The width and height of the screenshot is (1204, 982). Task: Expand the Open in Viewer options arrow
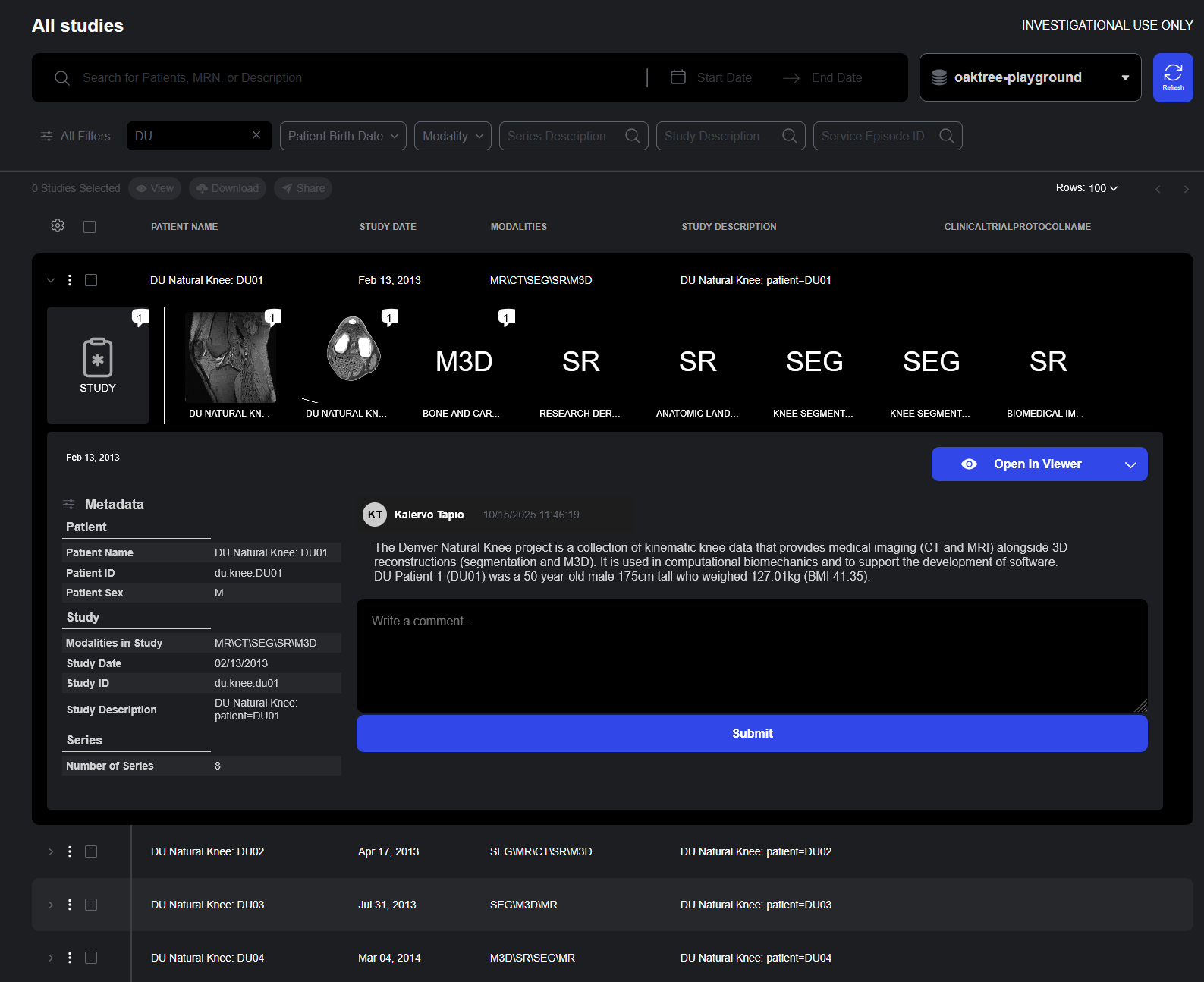coord(1130,464)
